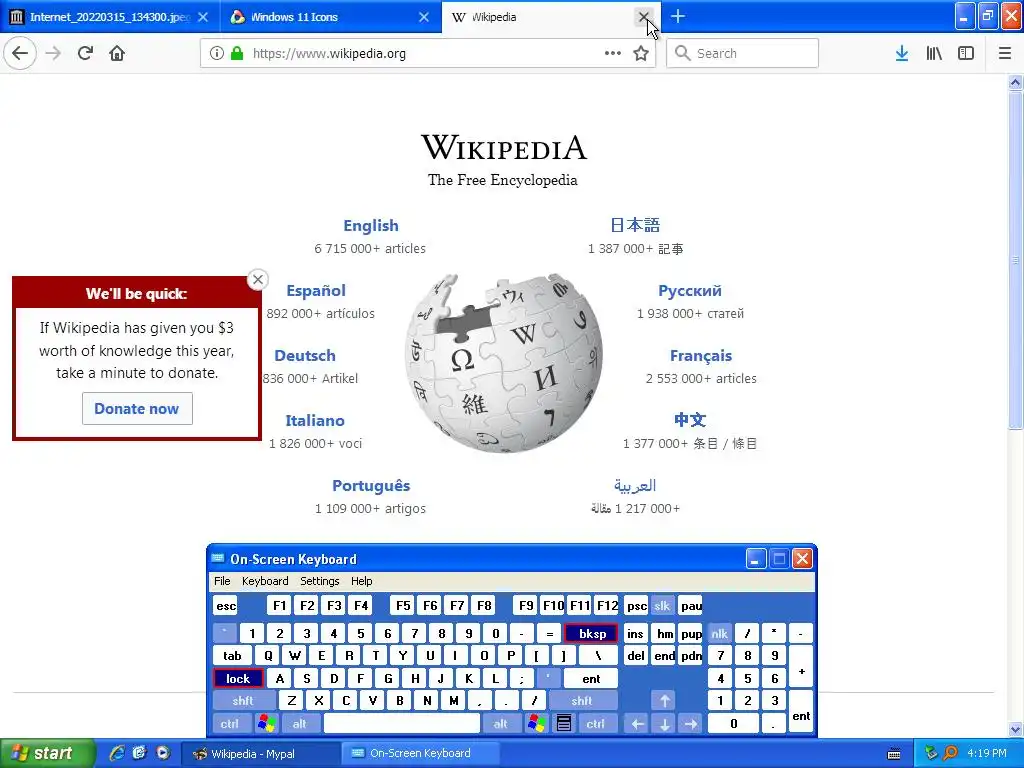This screenshot has height=768, width=1024.
Task: Click the context menu key on On-Screen Keyboard
Action: tap(564, 724)
